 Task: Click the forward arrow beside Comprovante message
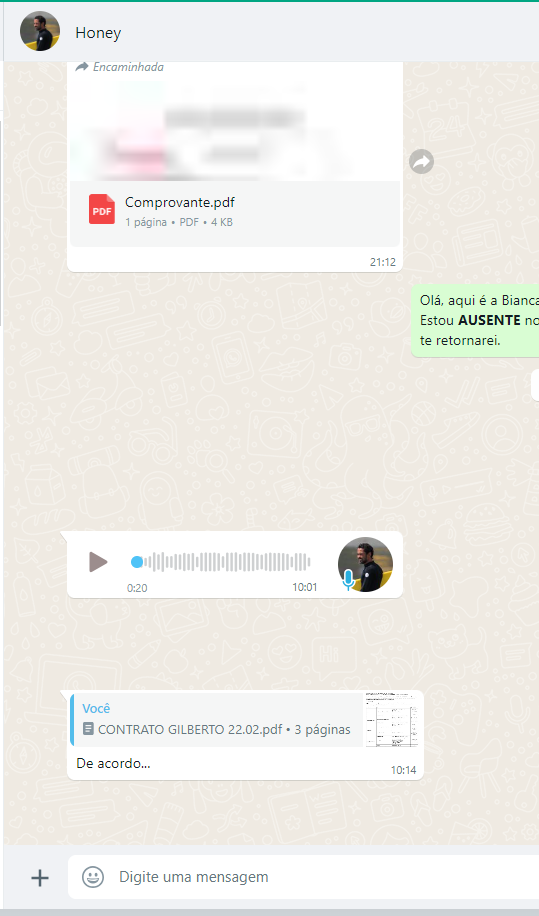(421, 162)
